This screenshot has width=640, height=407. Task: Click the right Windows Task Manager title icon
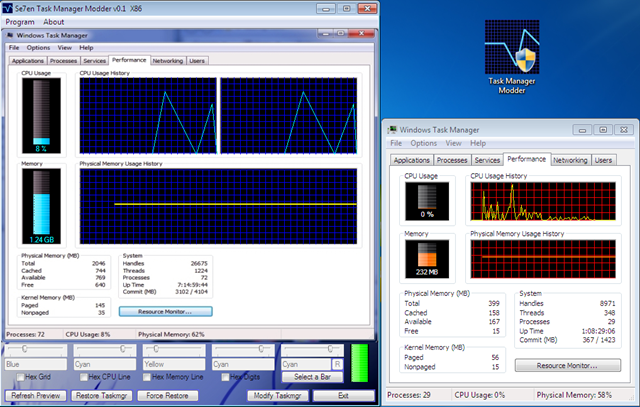pyautogui.click(x=391, y=129)
